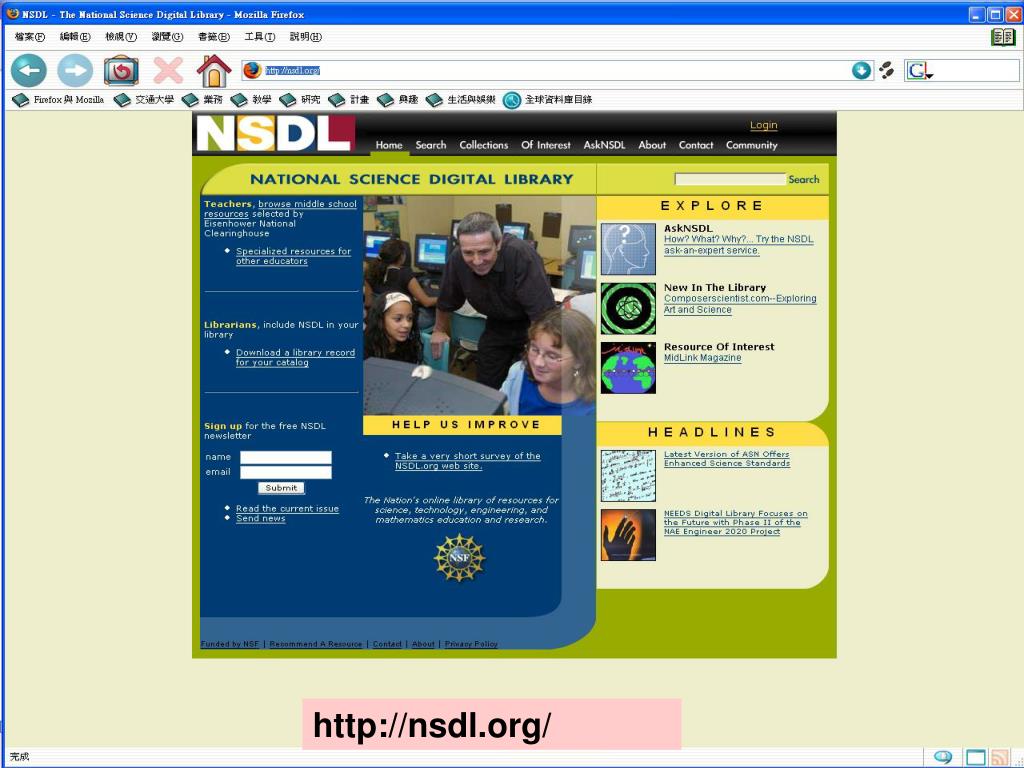
Task: Open the Google search engine dropdown
Action: pos(920,71)
